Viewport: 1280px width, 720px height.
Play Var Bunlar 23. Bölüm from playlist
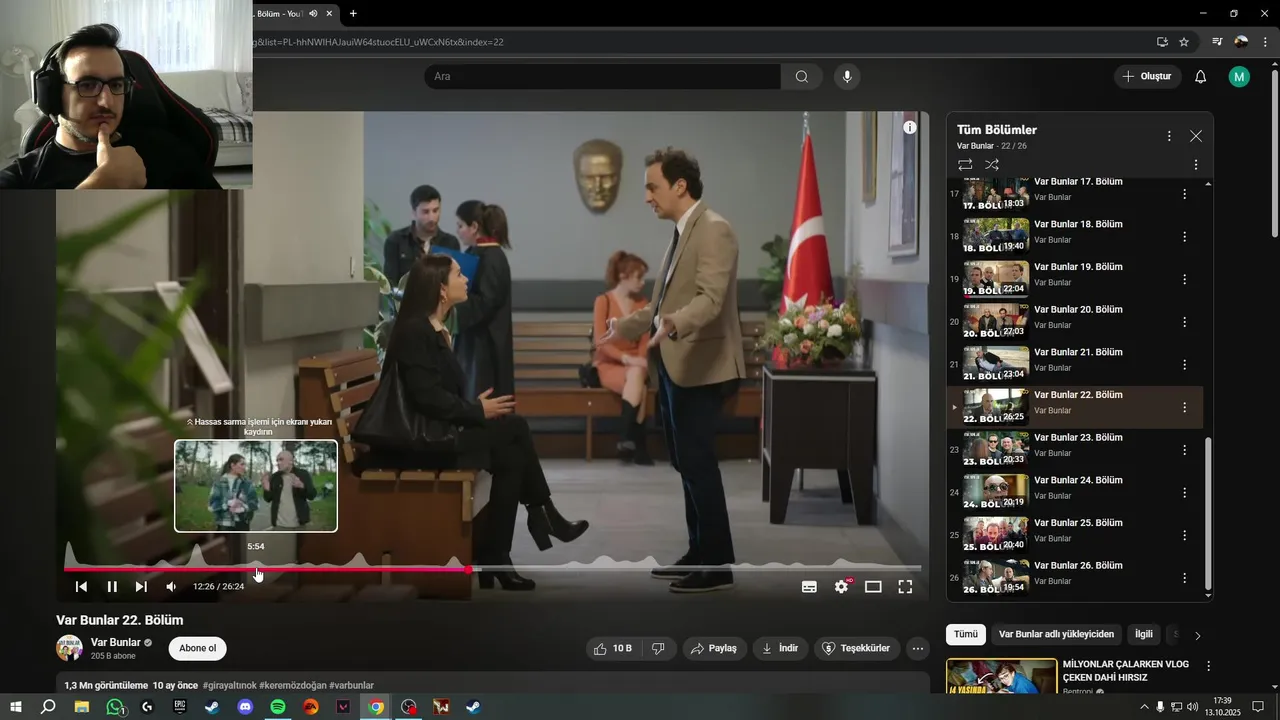click(1074, 450)
